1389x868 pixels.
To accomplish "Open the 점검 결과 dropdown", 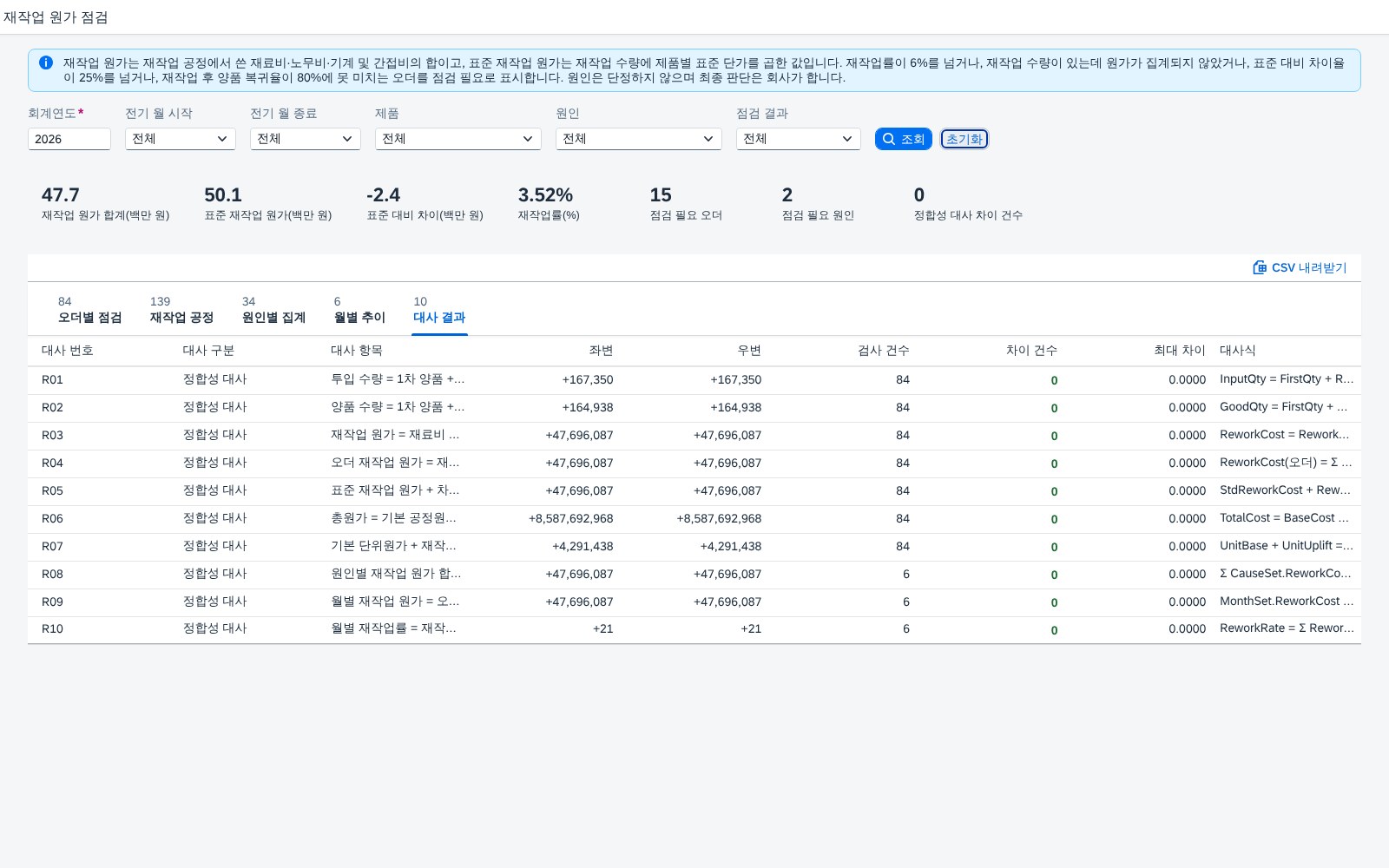I will [799, 139].
